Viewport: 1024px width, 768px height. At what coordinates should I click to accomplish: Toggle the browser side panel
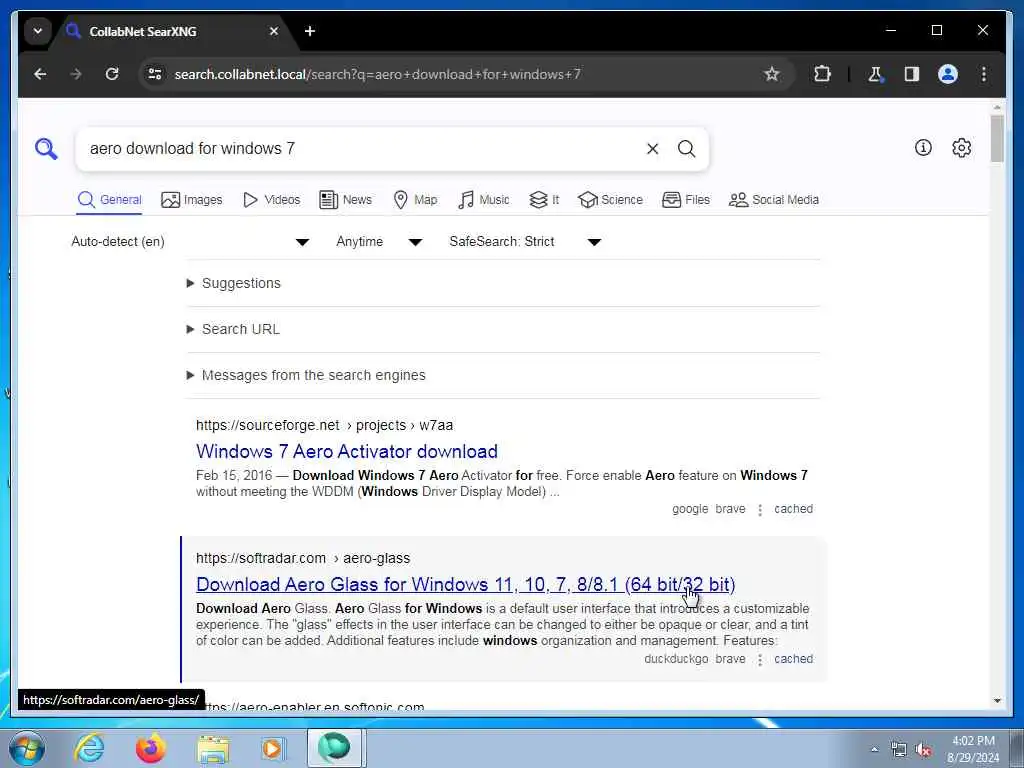click(912, 74)
